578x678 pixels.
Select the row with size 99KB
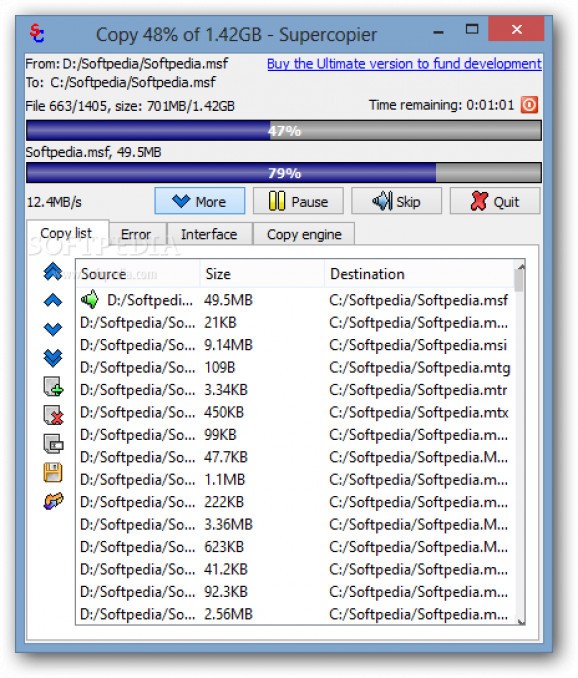(x=295, y=435)
